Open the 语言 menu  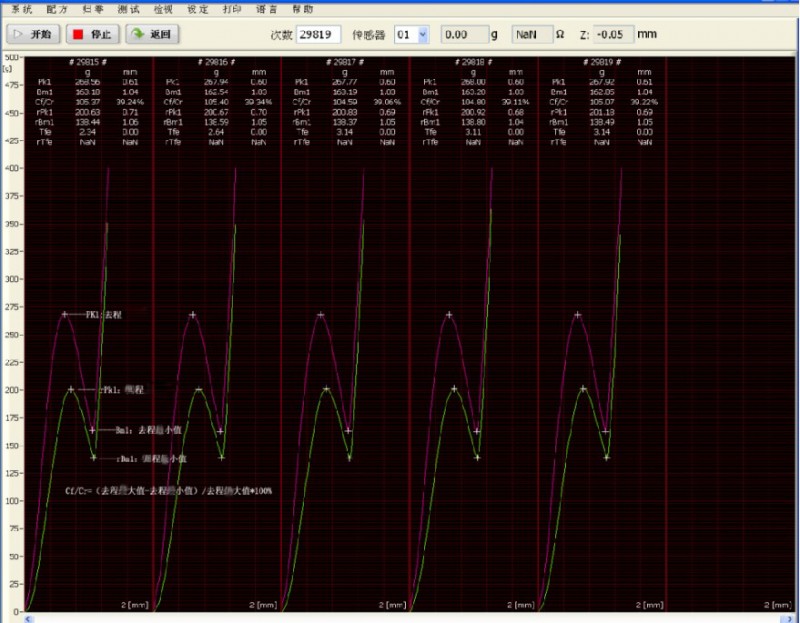tap(266, 9)
